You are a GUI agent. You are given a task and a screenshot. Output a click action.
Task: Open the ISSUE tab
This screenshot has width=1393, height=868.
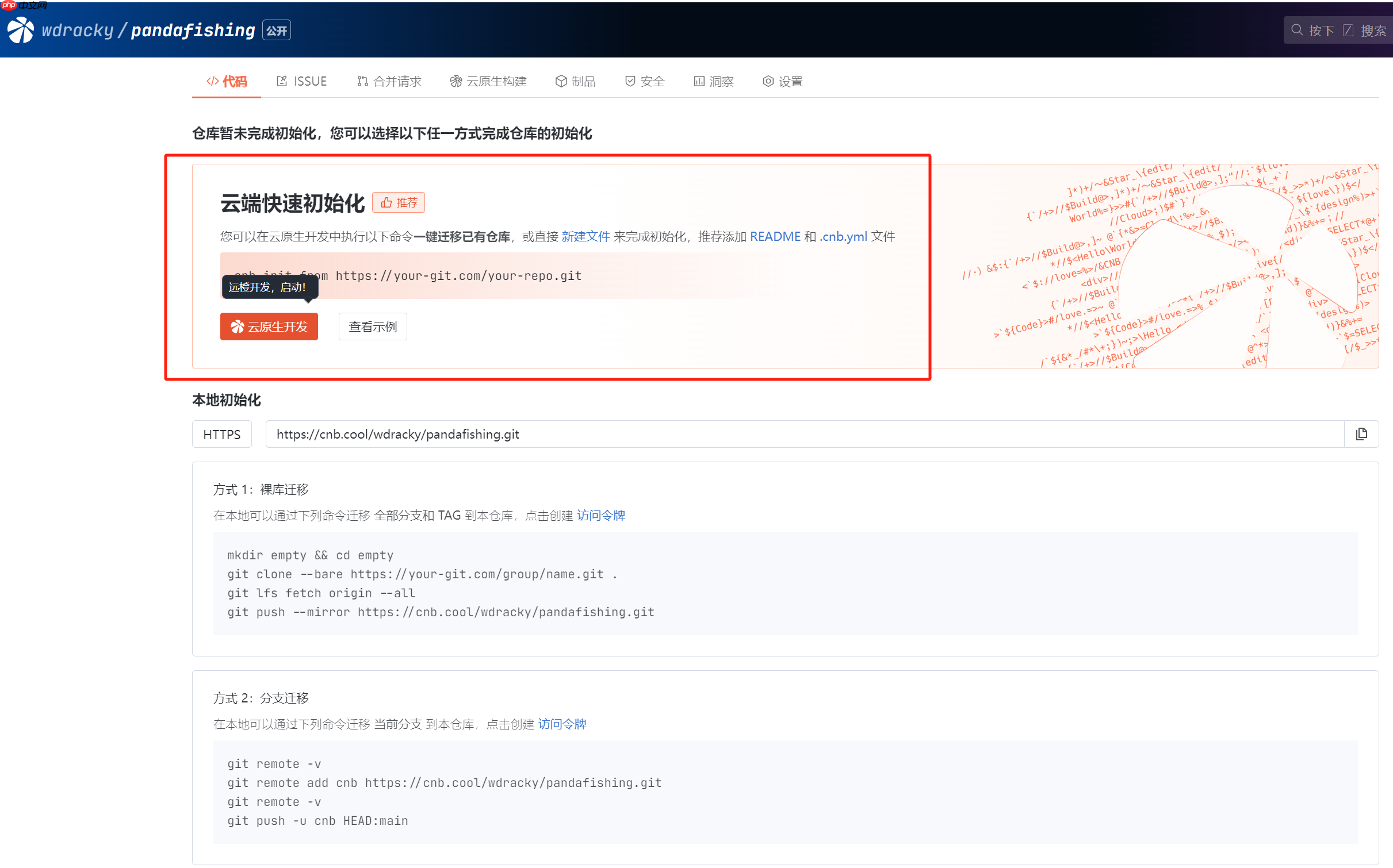click(x=301, y=81)
